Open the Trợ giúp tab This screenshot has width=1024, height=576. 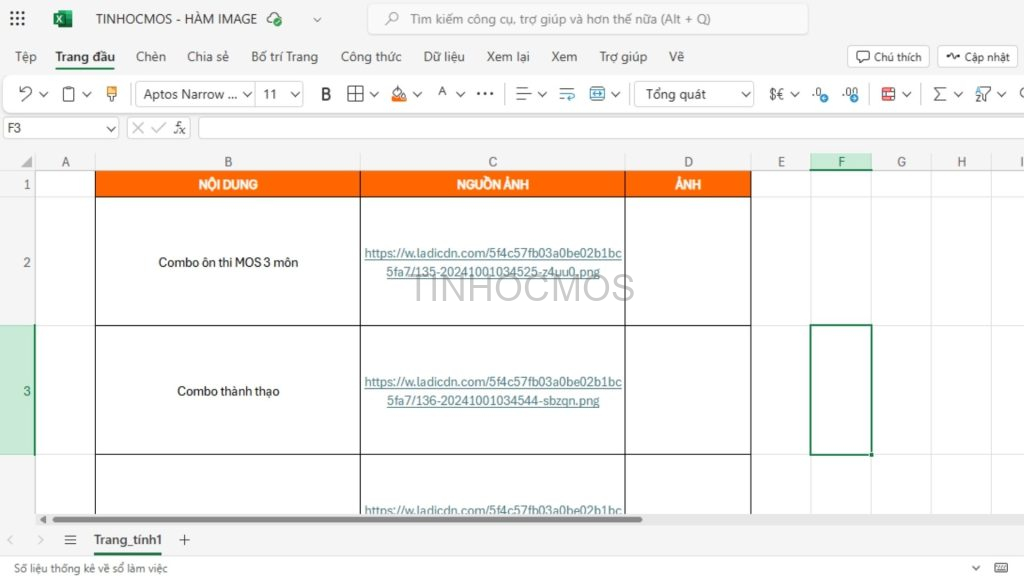coord(623,57)
